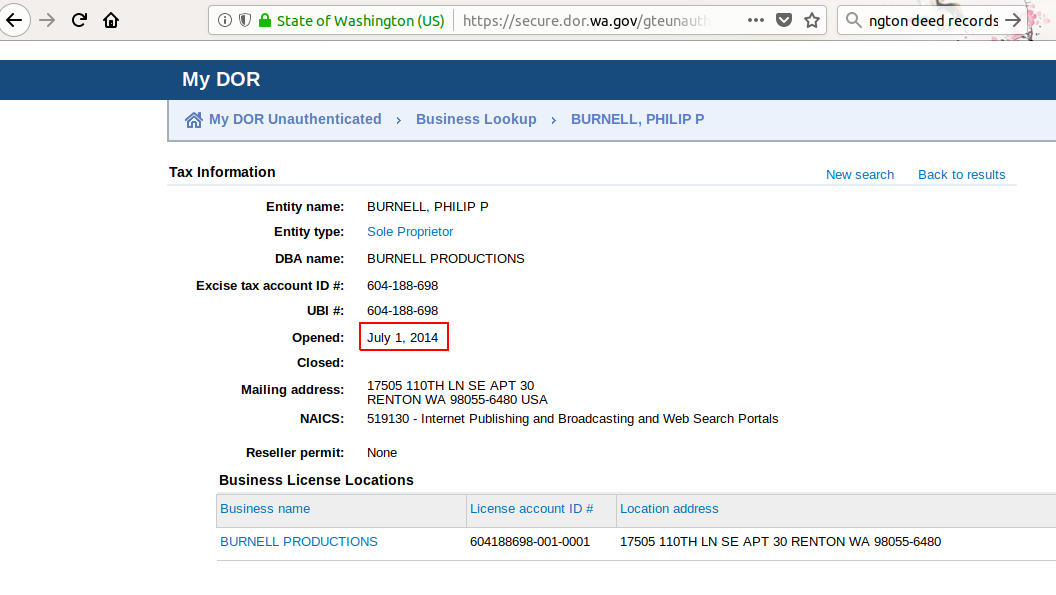Click the browser forward arrow

click(47, 20)
